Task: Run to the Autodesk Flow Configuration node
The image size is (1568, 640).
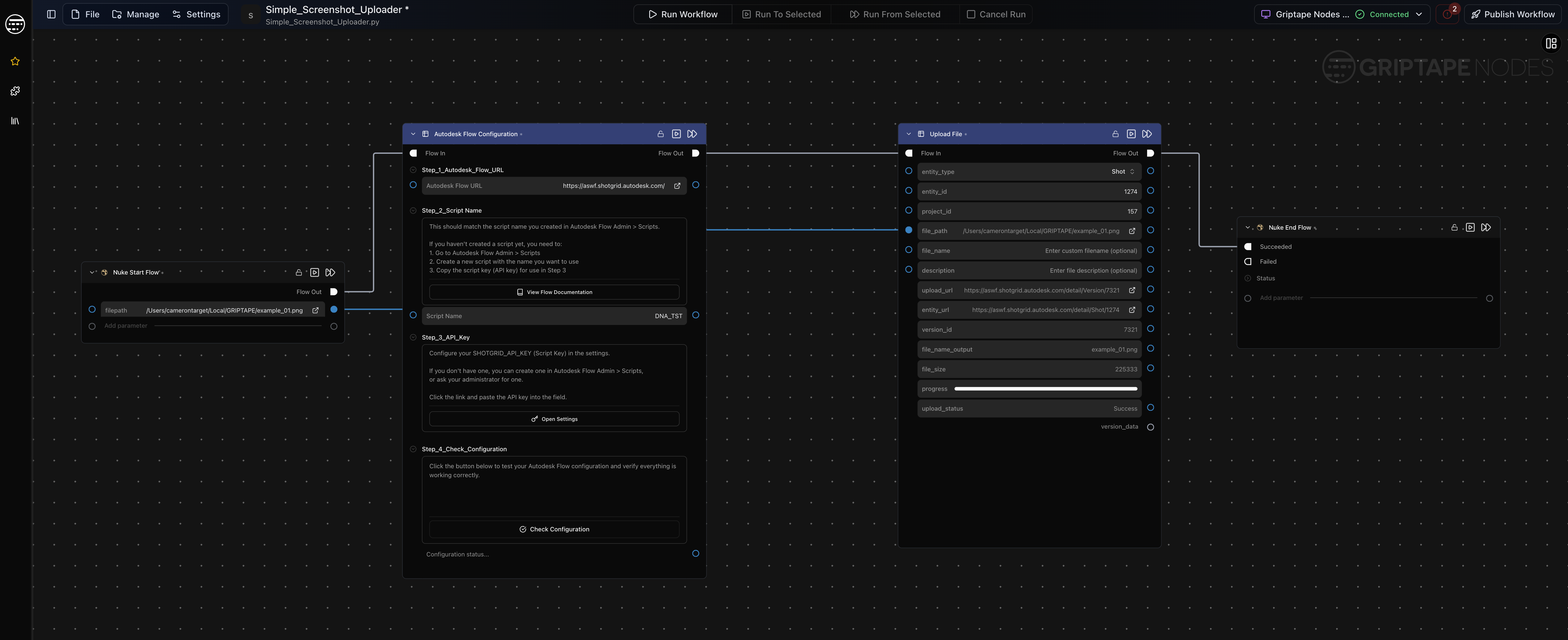Action: tap(676, 134)
